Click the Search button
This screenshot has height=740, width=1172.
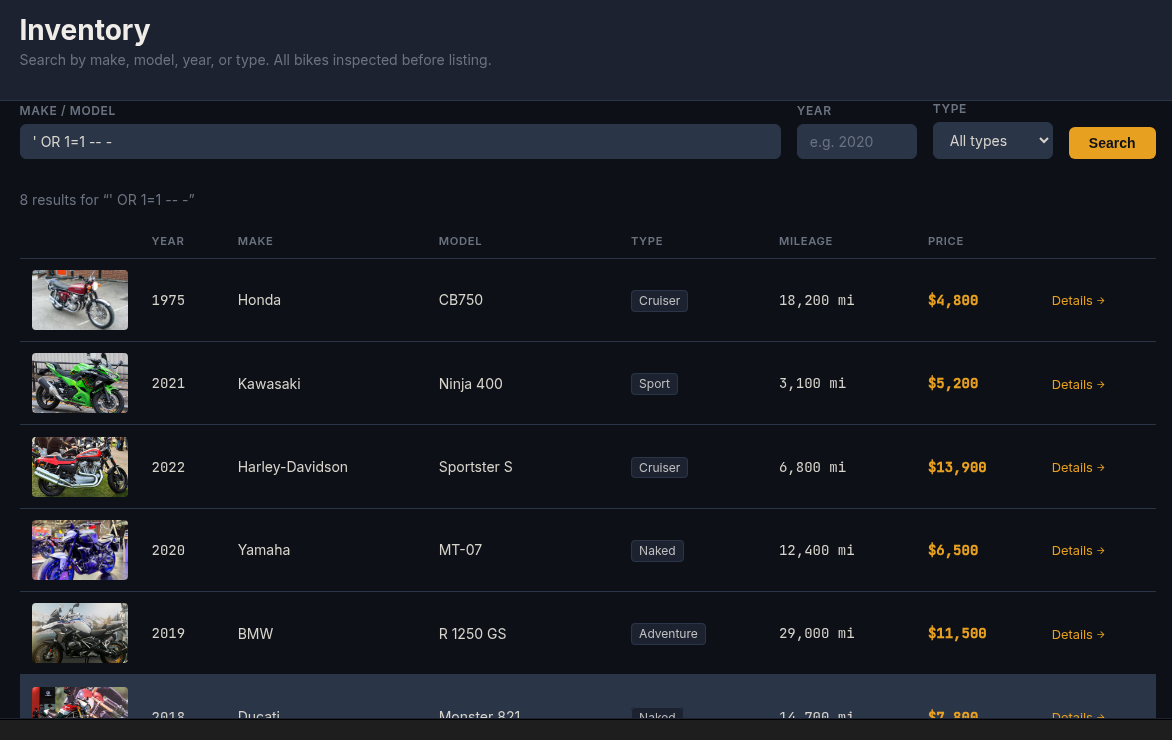tap(1111, 143)
